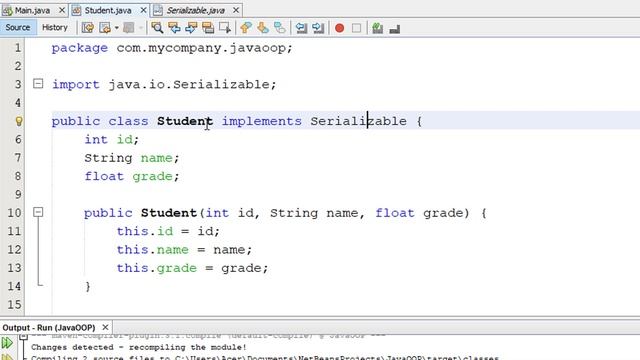Close the Student.java tab
This screenshot has height=360, width=640.
point(143,11)
